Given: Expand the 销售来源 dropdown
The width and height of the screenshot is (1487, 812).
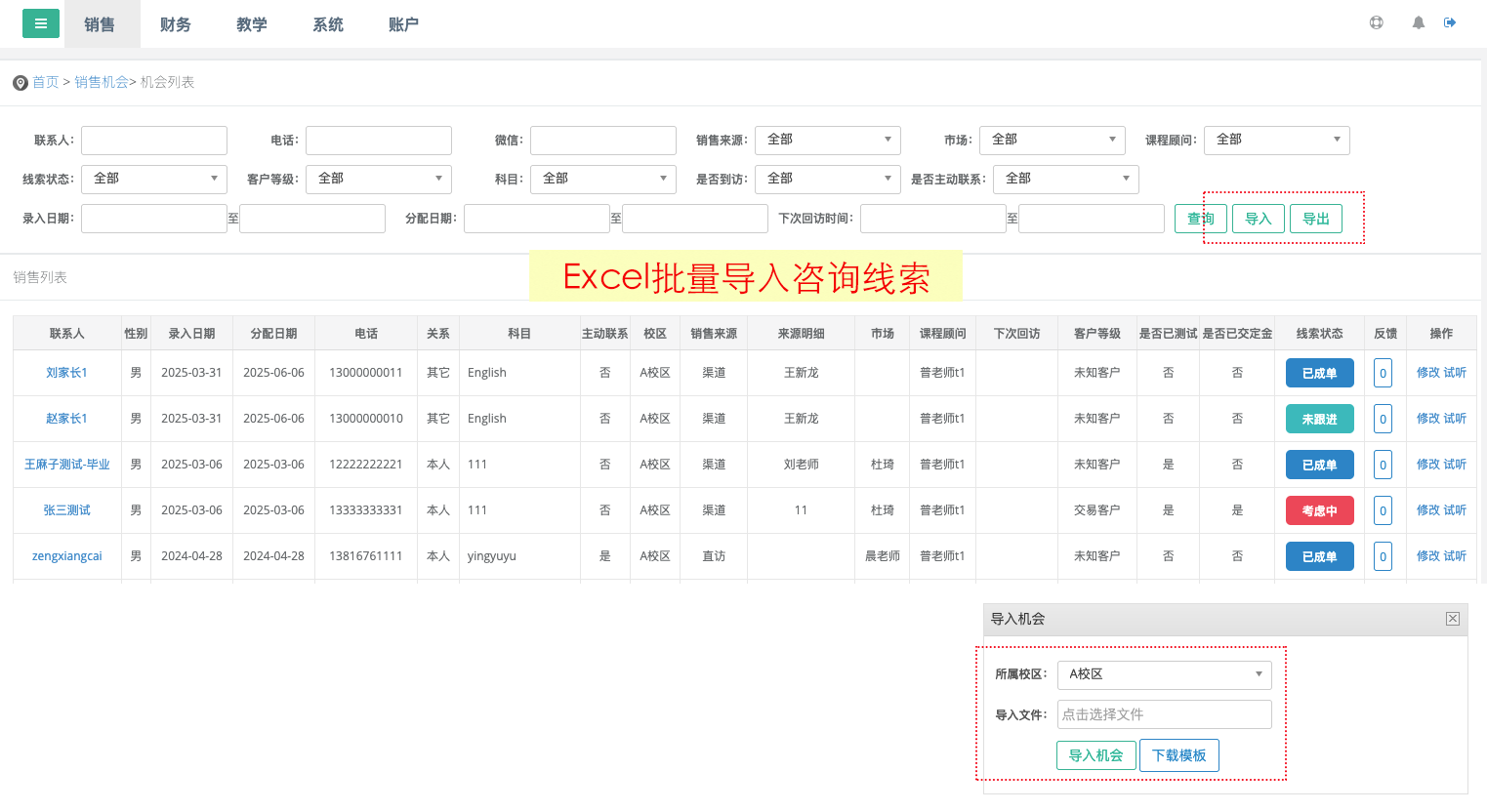Looking at the screenshot, I should [828, 141].
